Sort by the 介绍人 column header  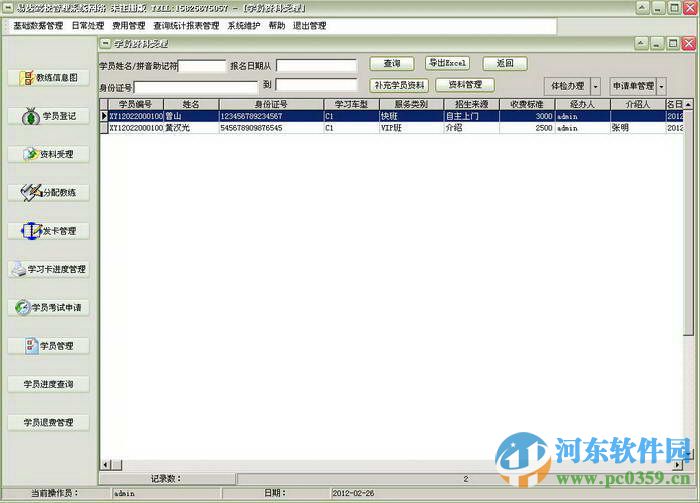[638, 104]
